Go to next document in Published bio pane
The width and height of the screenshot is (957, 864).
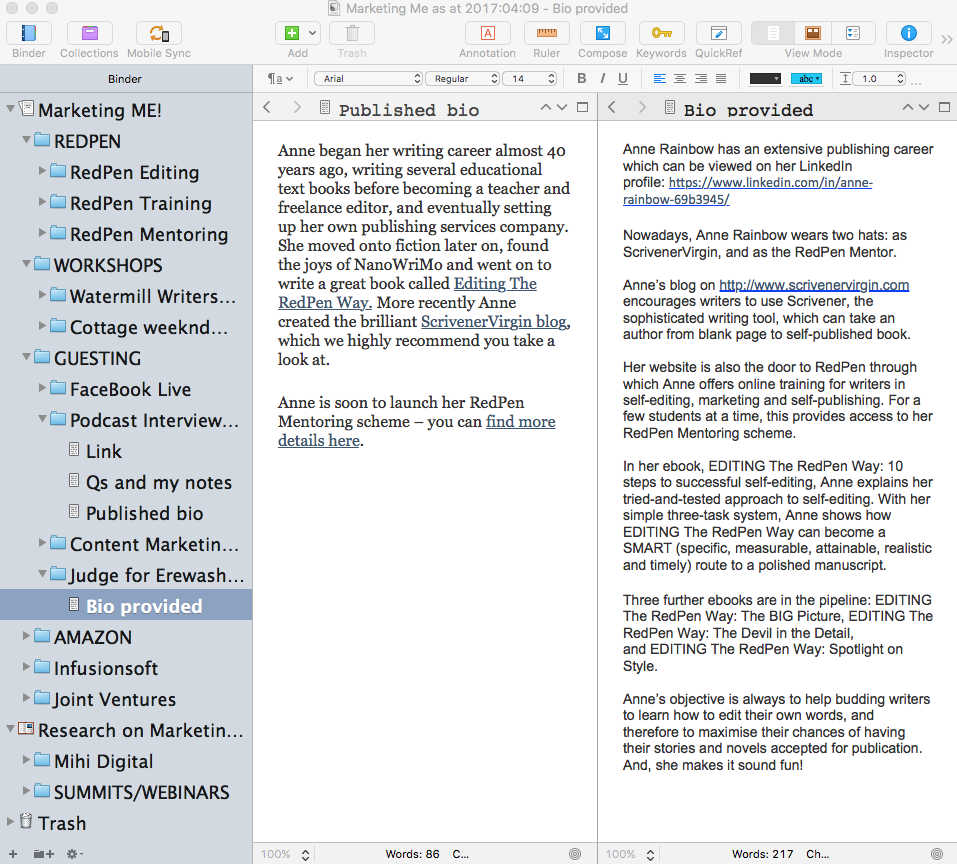point(562,107)
